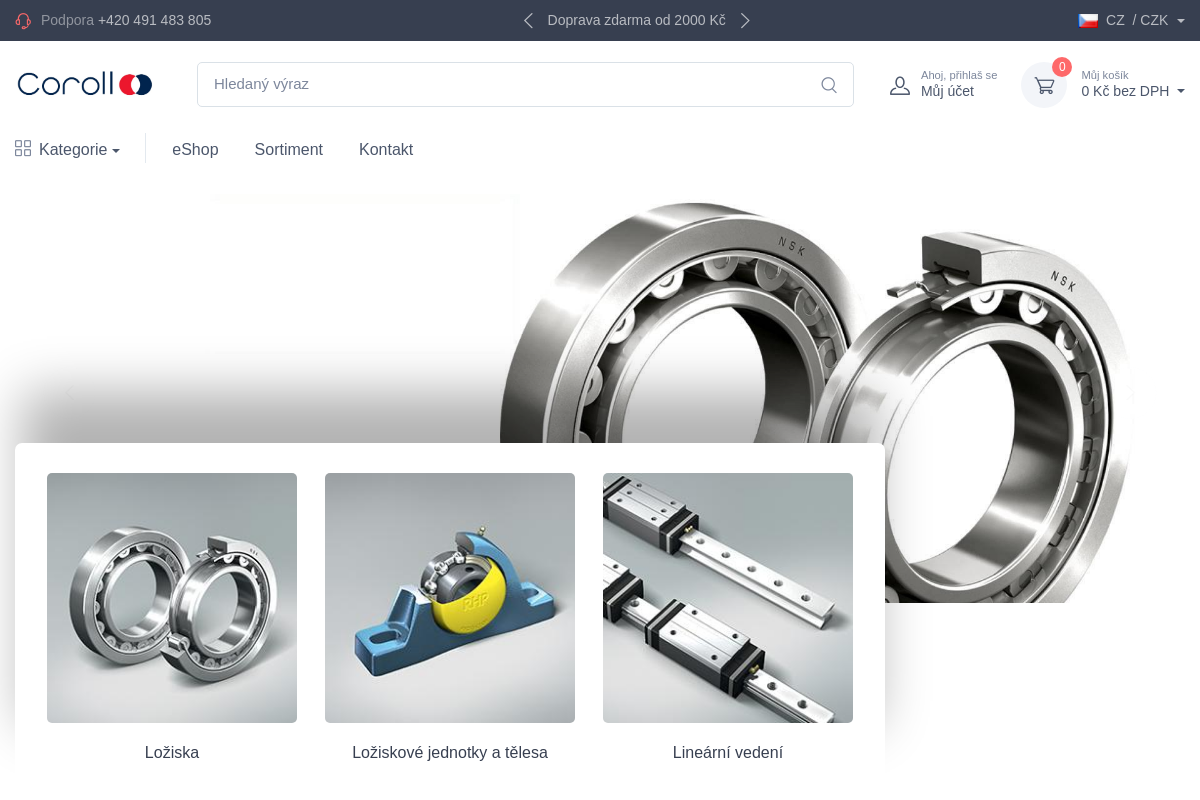1200x800 pixels.
Task: Expand the cart dropdown arrow
Action: 1181,91
